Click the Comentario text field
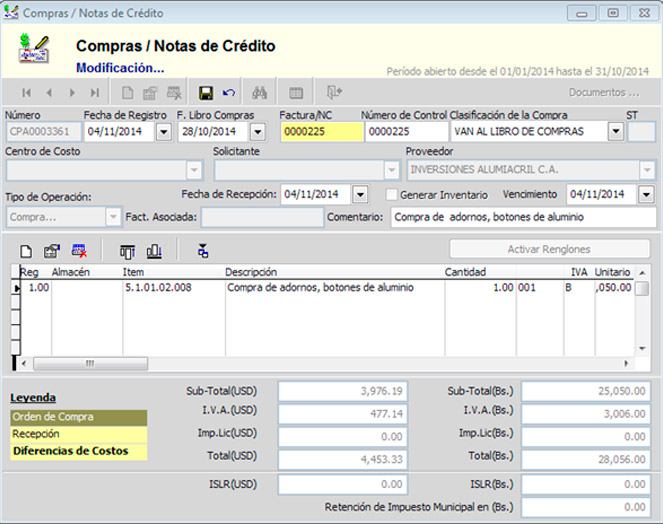The height and width of the screenshot is (524, 663). click(521, 217)
